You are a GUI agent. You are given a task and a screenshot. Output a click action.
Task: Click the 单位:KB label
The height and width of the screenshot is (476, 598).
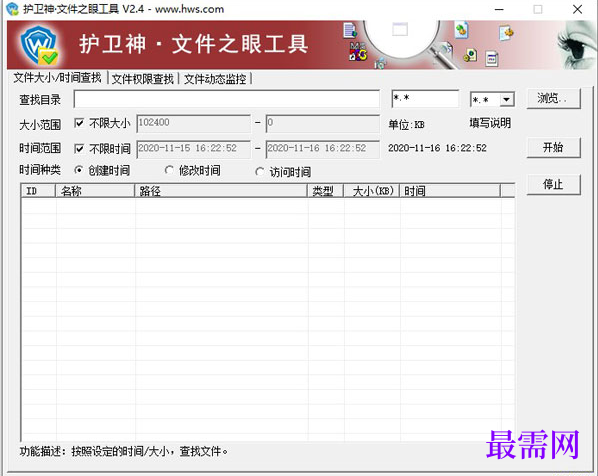[406, 125]
